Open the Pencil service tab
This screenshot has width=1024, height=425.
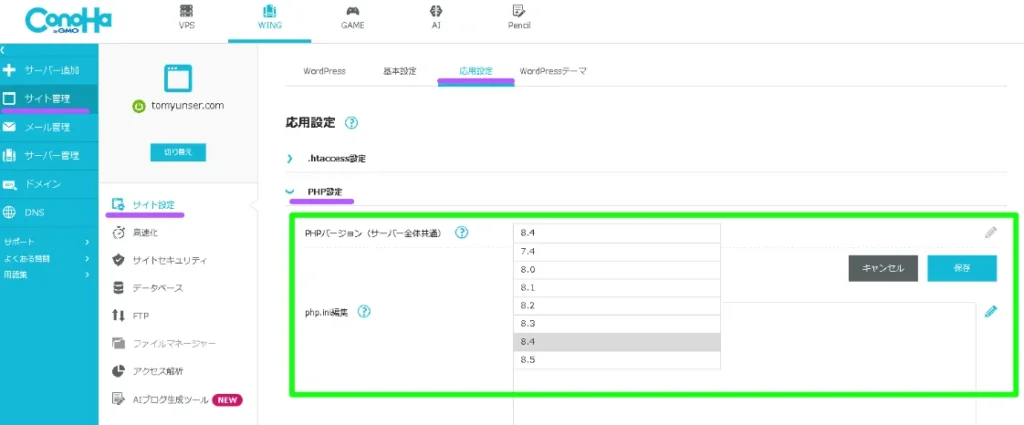coord(519,18)
